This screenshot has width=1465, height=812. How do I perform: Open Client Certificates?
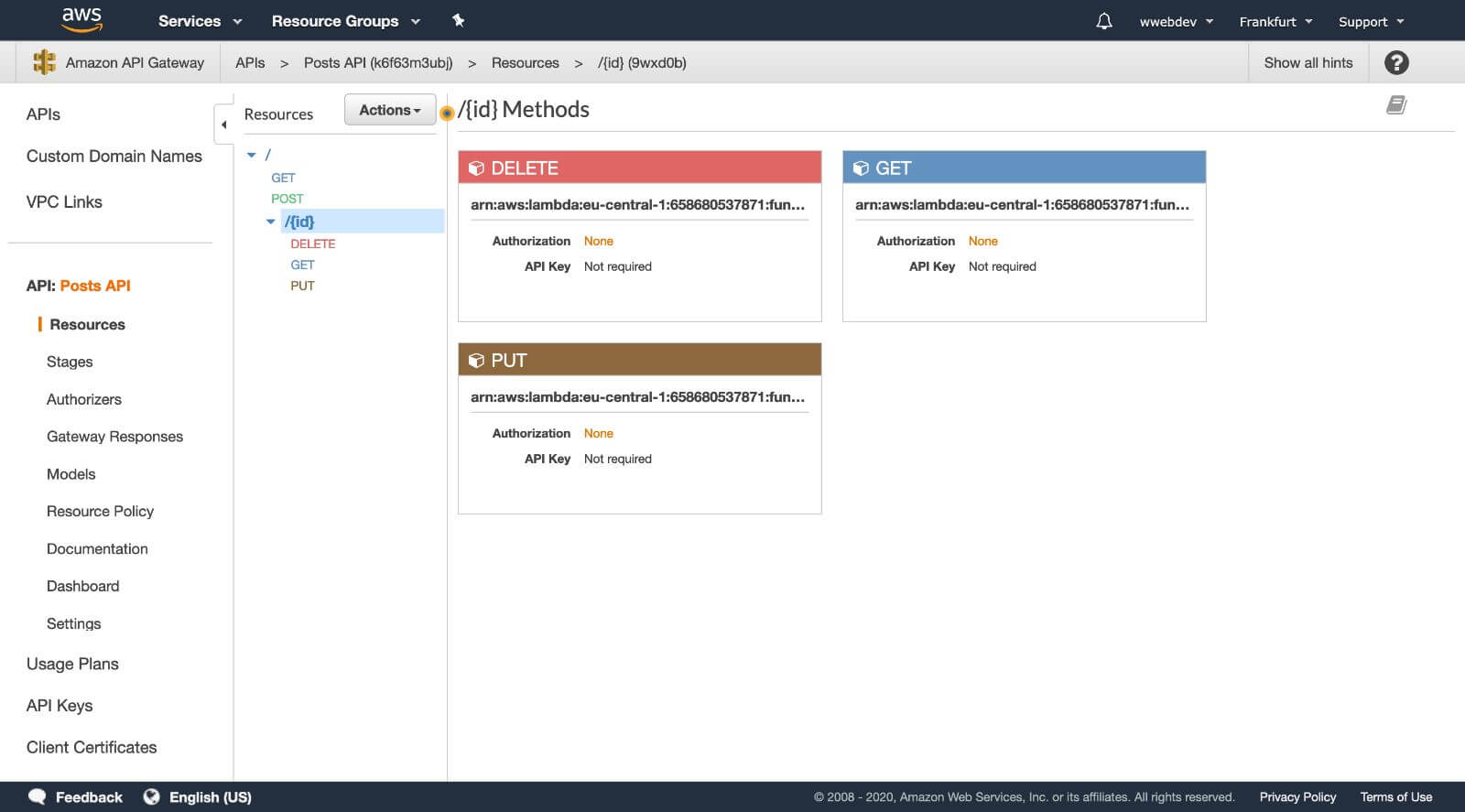coord(92,747)
